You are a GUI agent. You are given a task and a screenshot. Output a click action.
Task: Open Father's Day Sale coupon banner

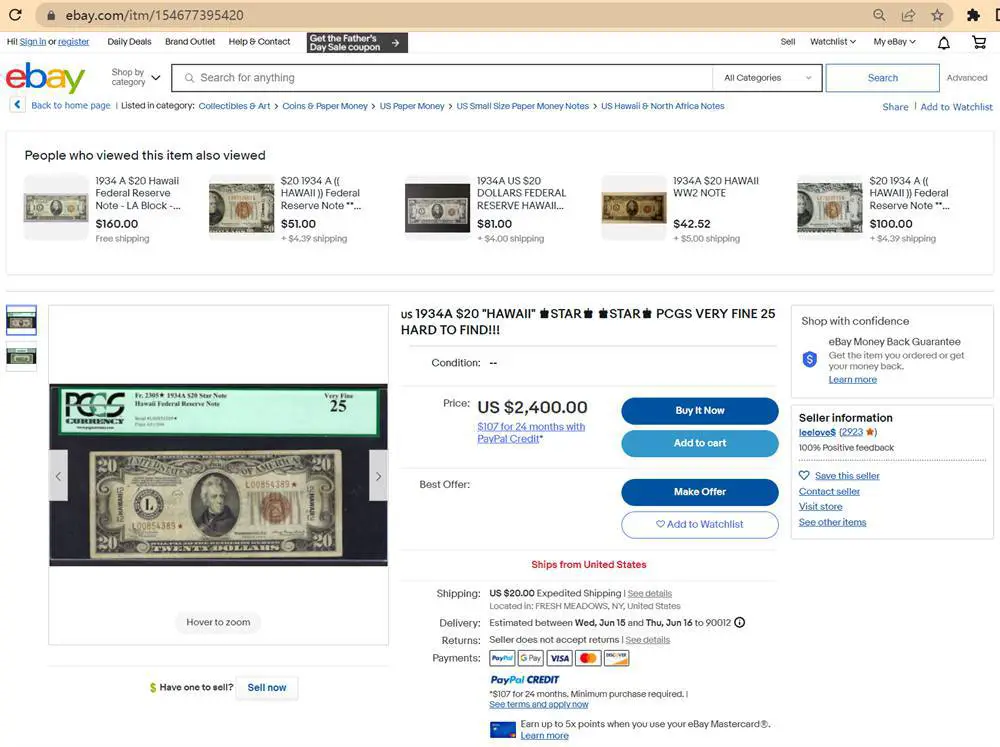[357, 43]
